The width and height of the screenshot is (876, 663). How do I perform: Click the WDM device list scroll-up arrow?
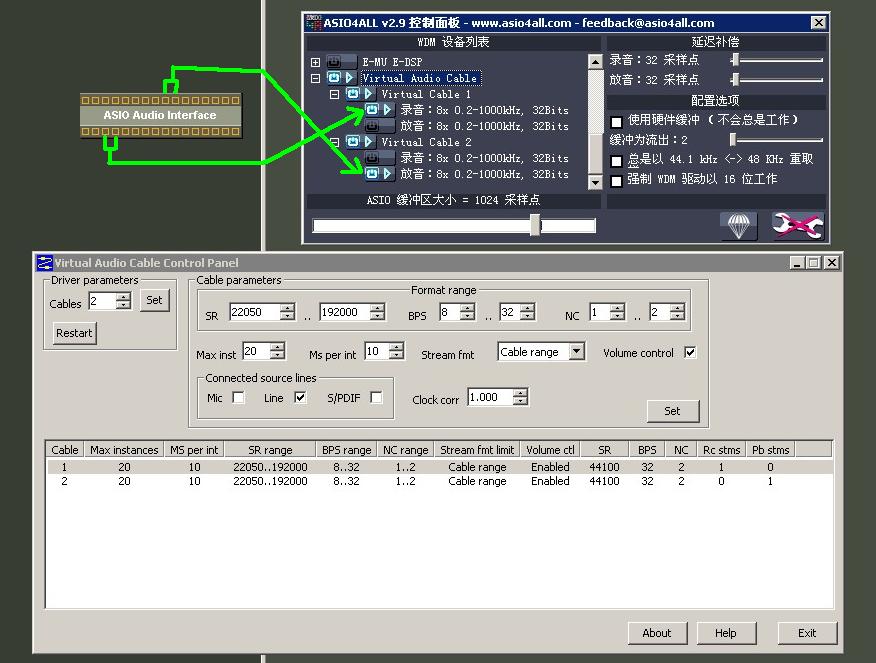(x=596, y=61)
